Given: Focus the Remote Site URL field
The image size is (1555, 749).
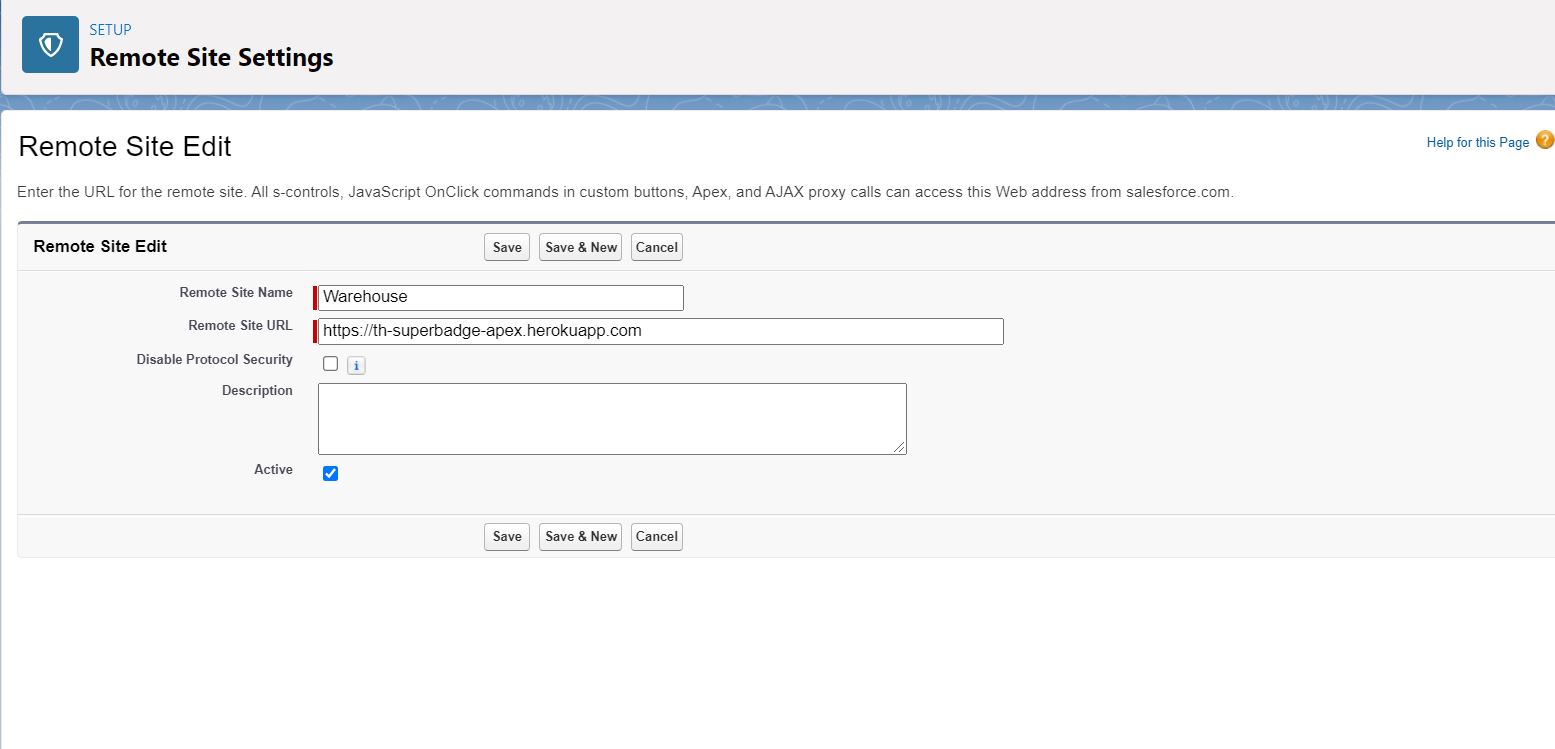Looking at the screenshot, I should click(661, 331).
